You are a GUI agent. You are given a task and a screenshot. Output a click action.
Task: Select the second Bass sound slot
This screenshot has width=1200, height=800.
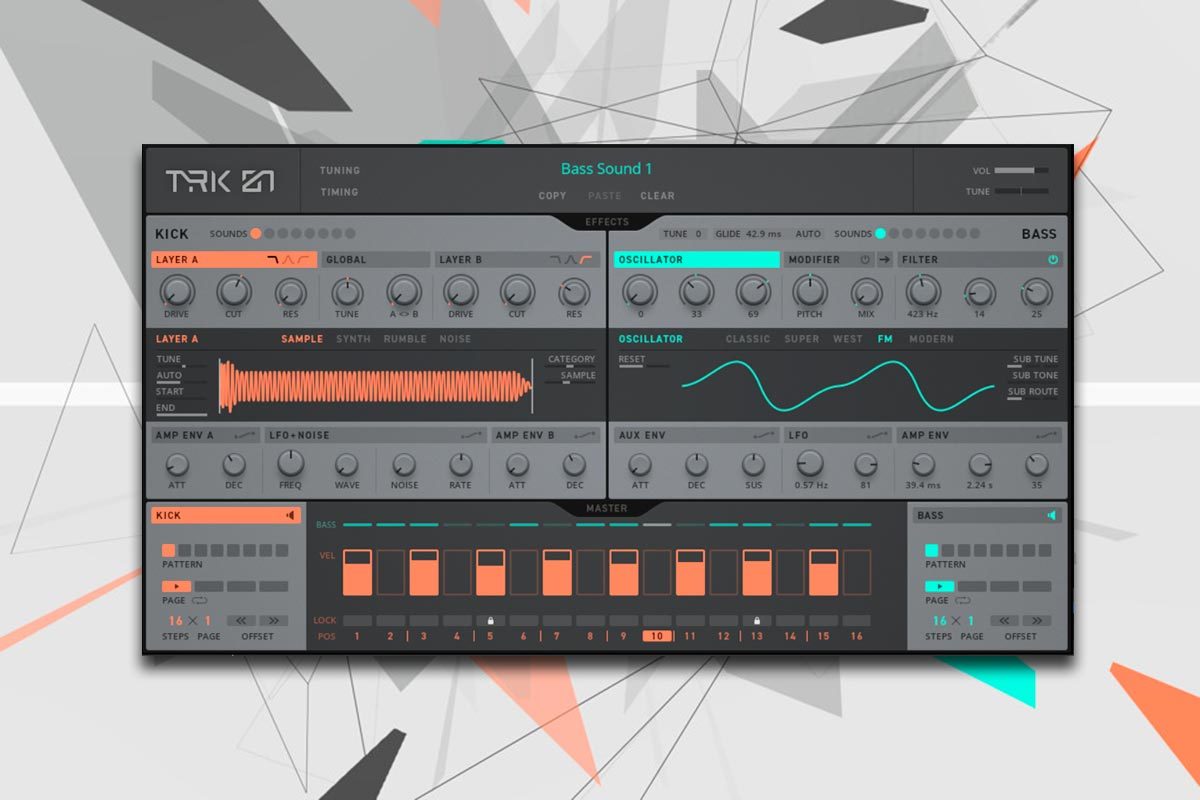[x=894, y=233]
